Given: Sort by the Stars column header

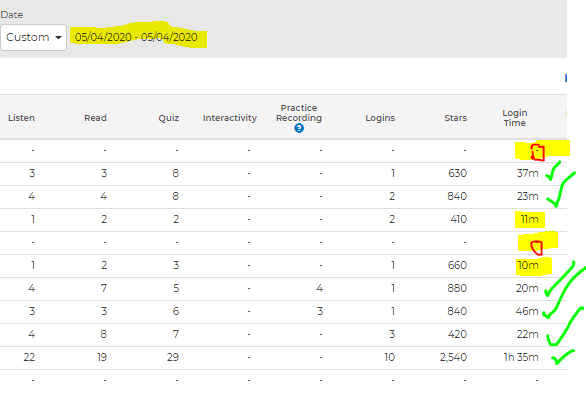Looking at the screenshot, I should pos(456,118).
